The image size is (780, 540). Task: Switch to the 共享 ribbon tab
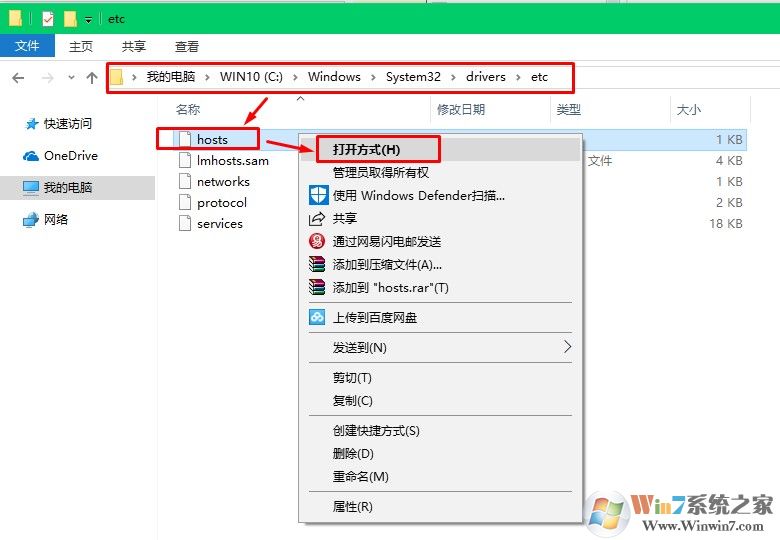(x=134, y=46)
